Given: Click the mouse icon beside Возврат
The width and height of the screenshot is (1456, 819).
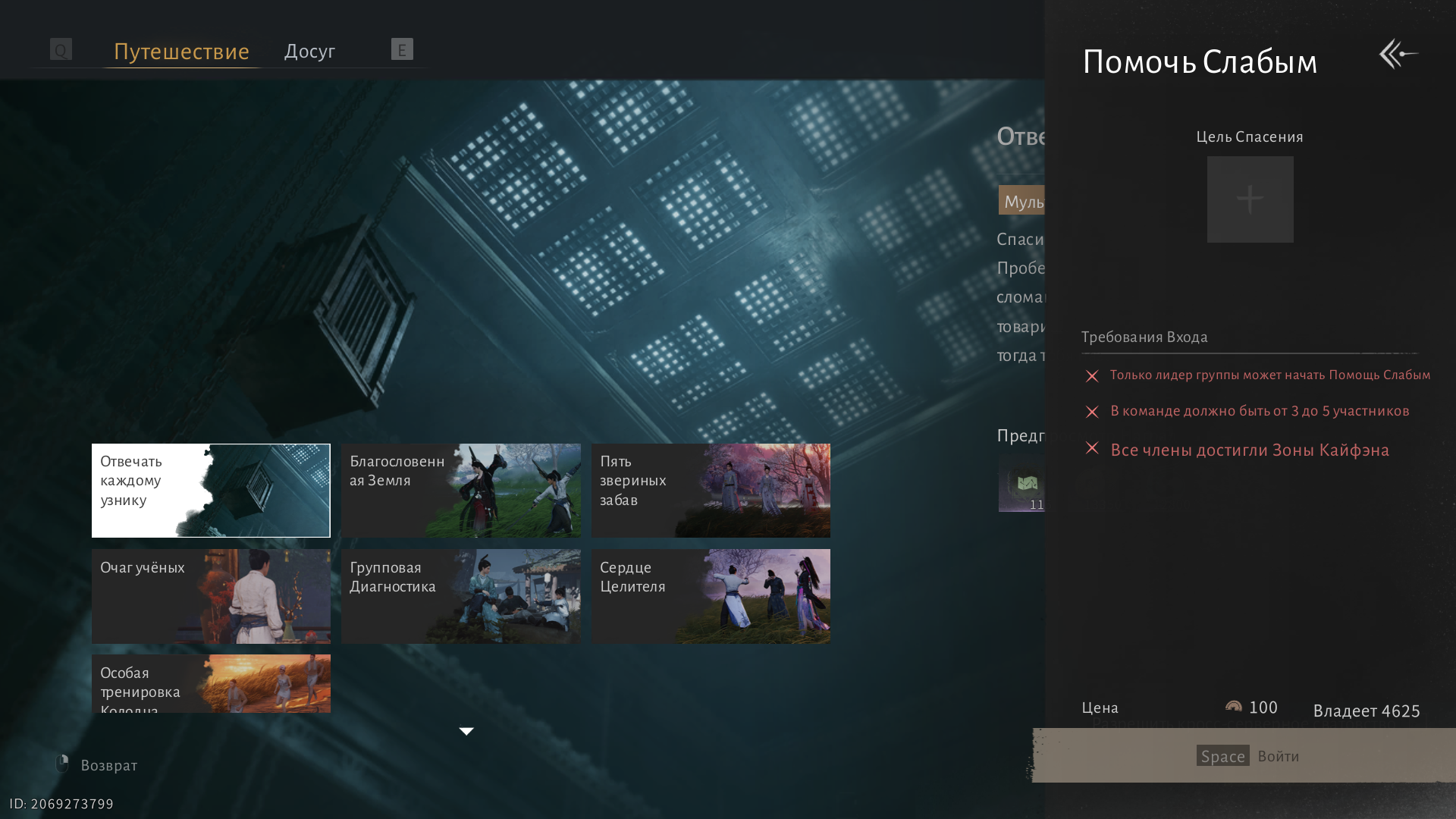Looking at the screenshot, I should (x=62, y=764).
